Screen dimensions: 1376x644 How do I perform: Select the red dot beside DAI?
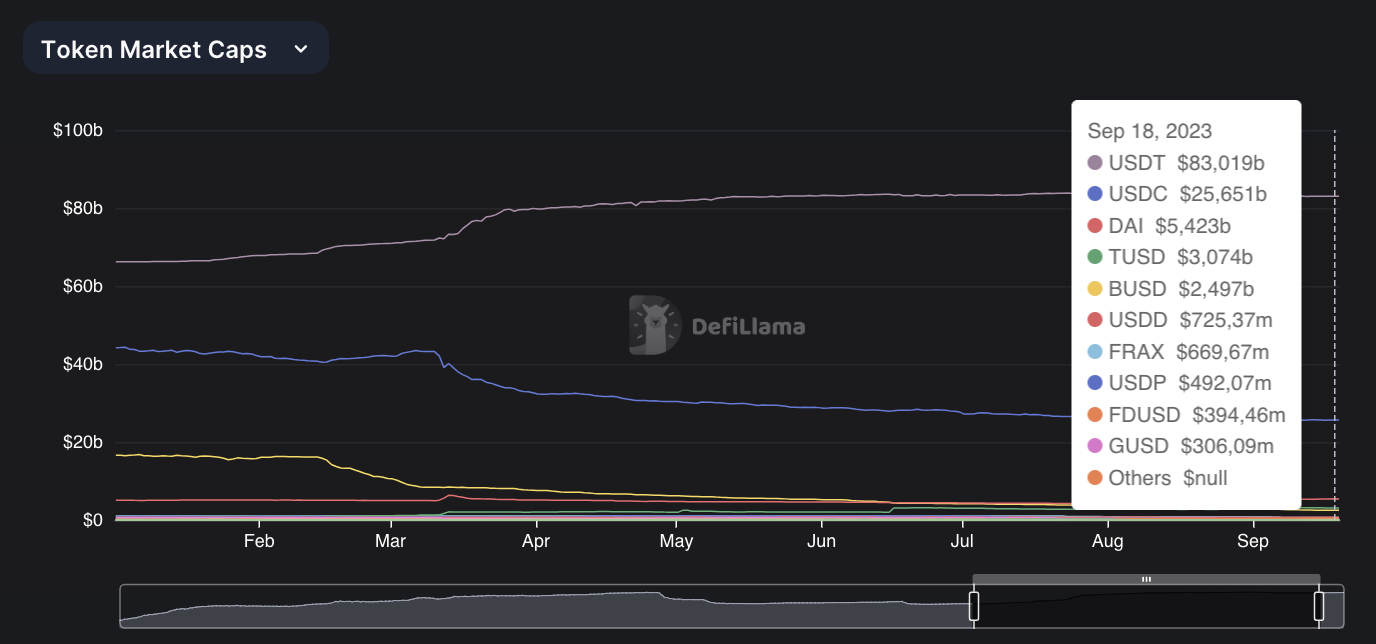pyautogui.click(x=1095, y=226)
